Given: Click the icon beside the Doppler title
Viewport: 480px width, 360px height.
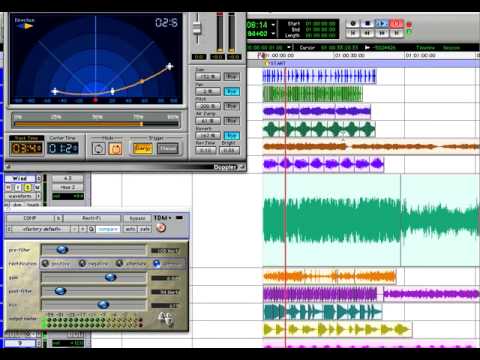Looking at the screenshot, I should tap(242, 167).
